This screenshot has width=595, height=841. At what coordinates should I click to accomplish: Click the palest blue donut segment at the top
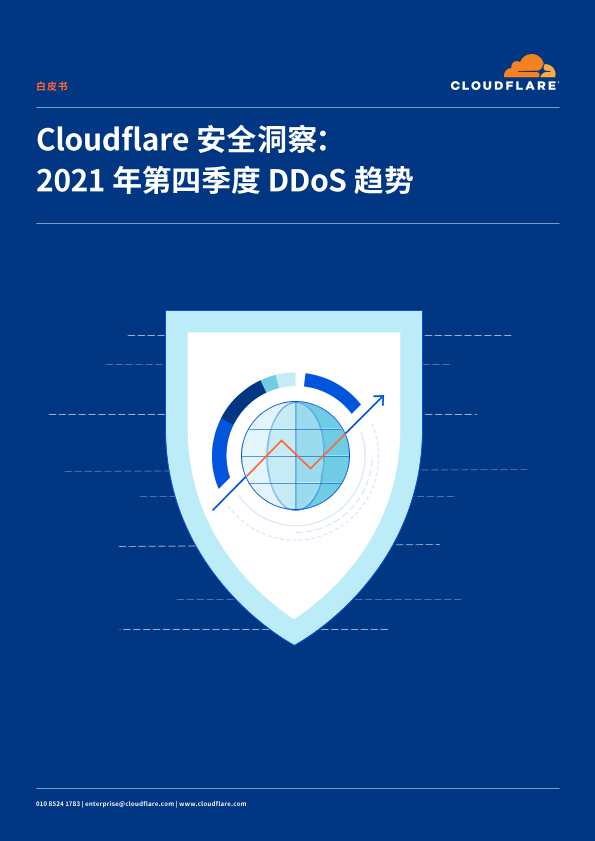coord(286,379)
